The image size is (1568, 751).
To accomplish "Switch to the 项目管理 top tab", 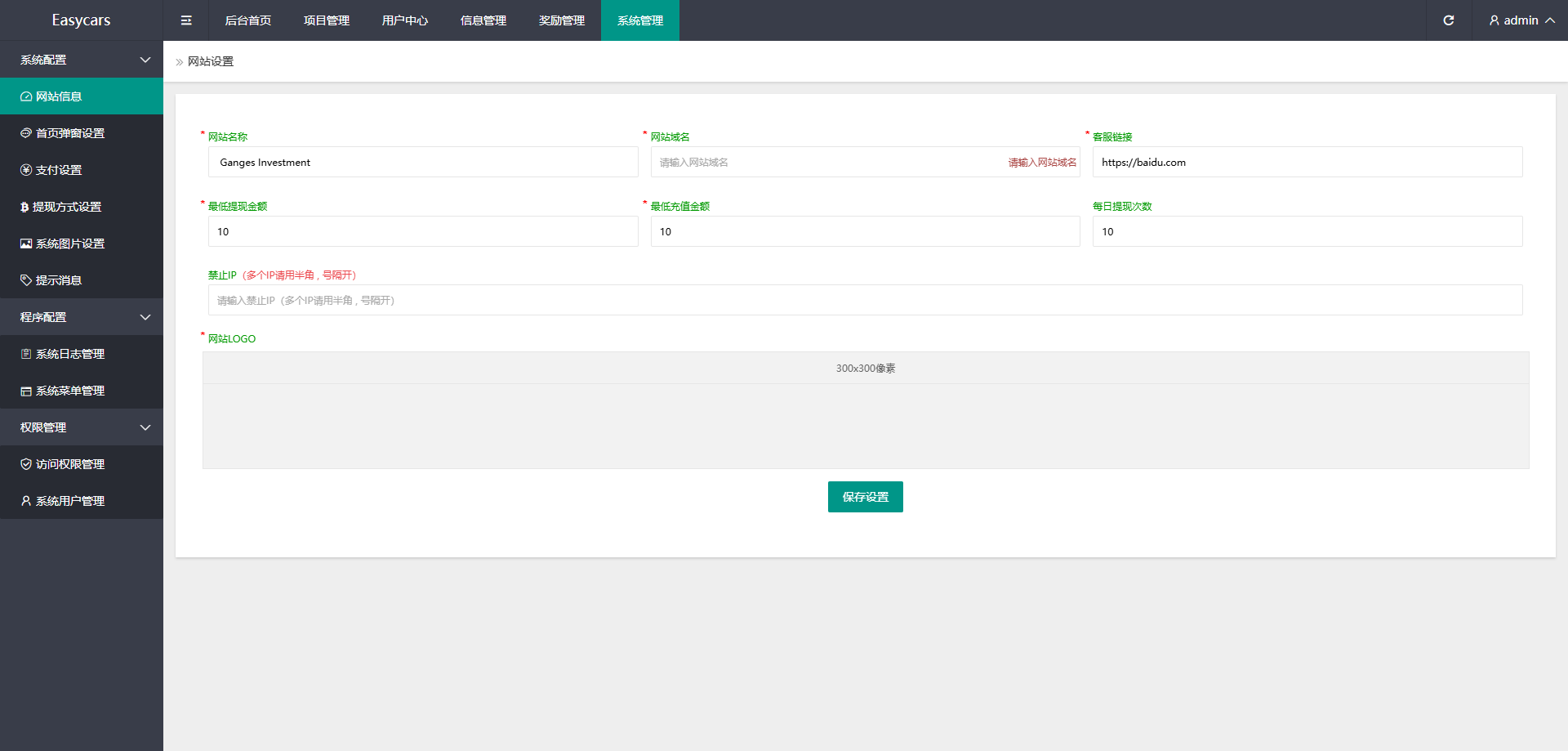I will tap(327, 20).
